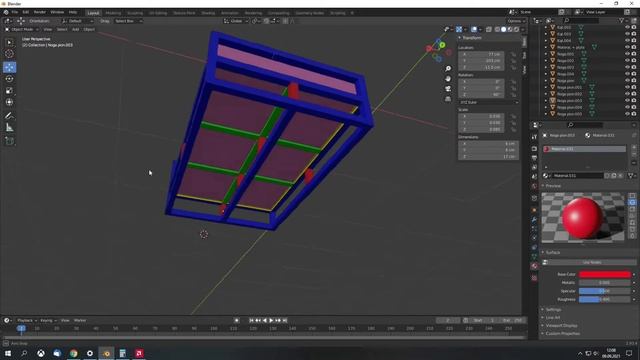Viewport: 640px width, 360px height.
Task: Switch to the Shading workspace tab
Action: [208, 13]
